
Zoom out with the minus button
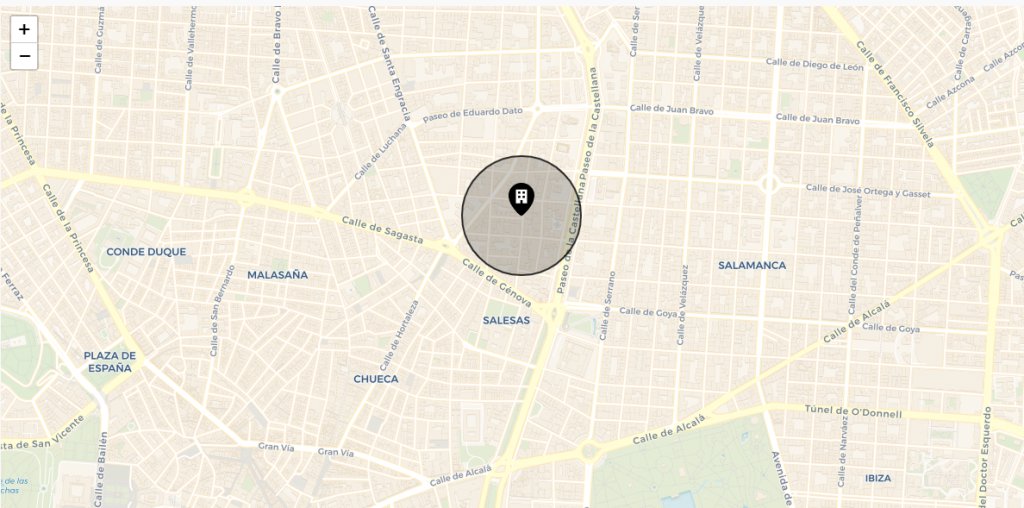tap(24, 56)
